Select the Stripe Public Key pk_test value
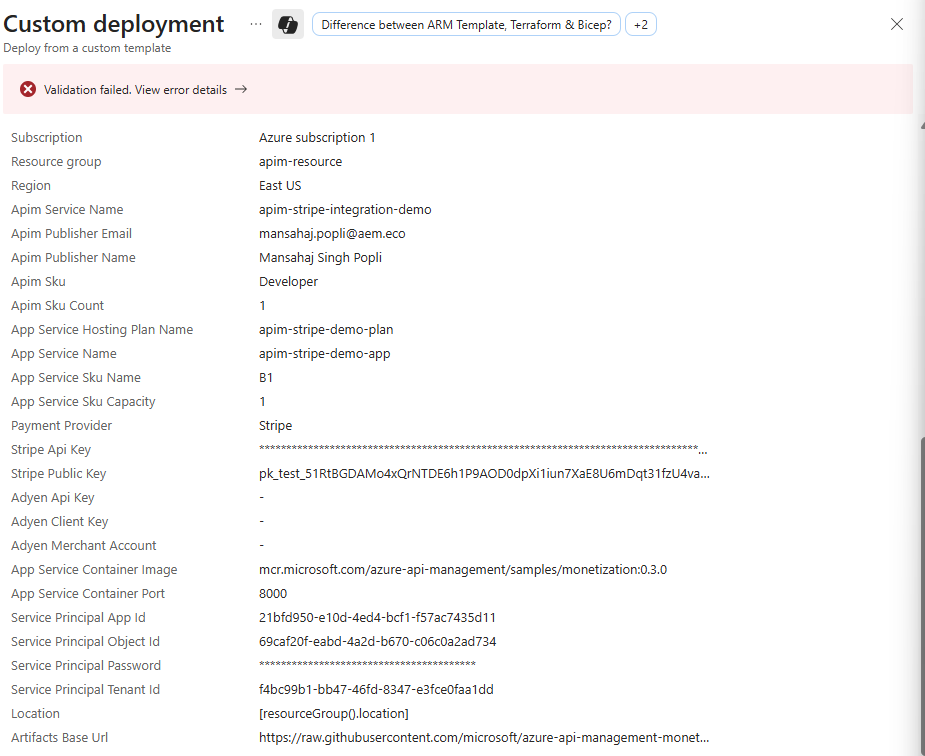925x756 pixels. tap(484, 474)
